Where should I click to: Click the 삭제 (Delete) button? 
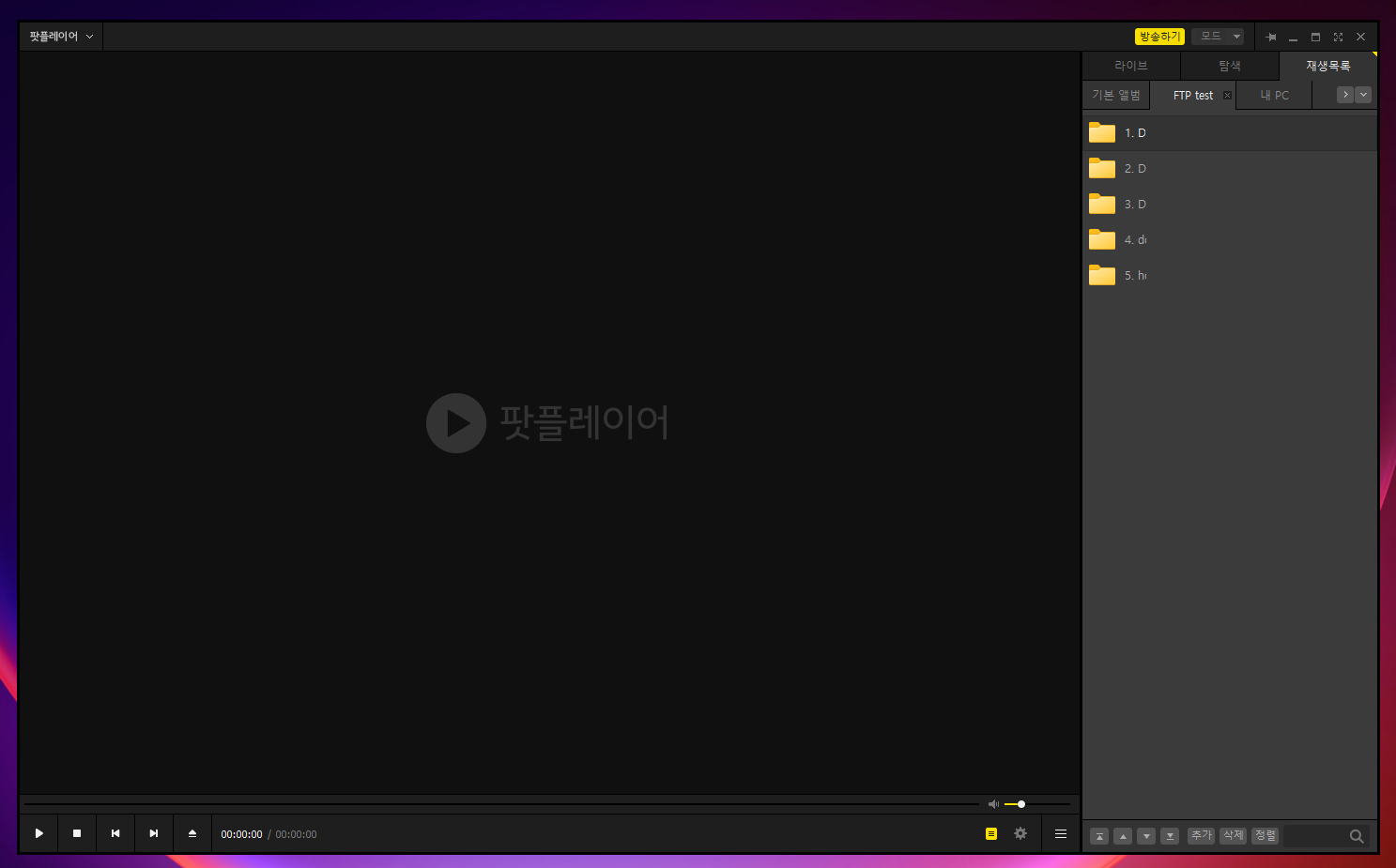click(x=1234, y=835)
